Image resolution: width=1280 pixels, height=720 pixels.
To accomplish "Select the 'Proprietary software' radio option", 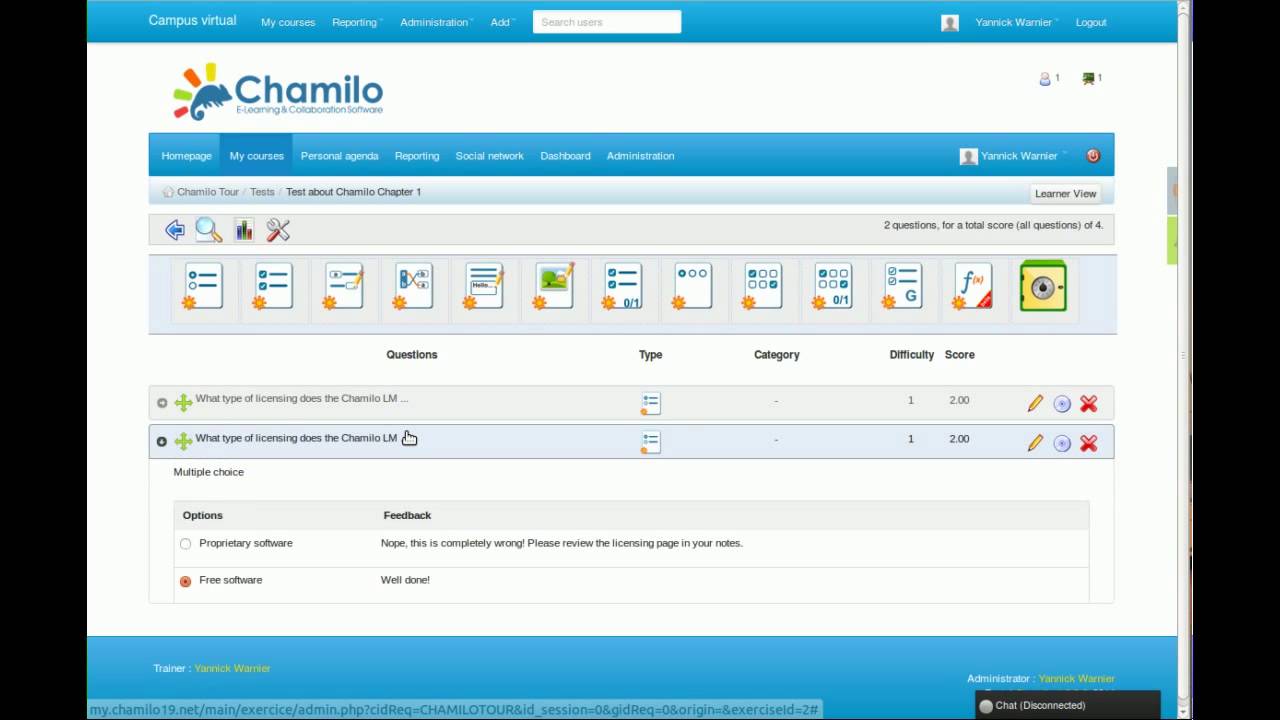I will [185, 544].
